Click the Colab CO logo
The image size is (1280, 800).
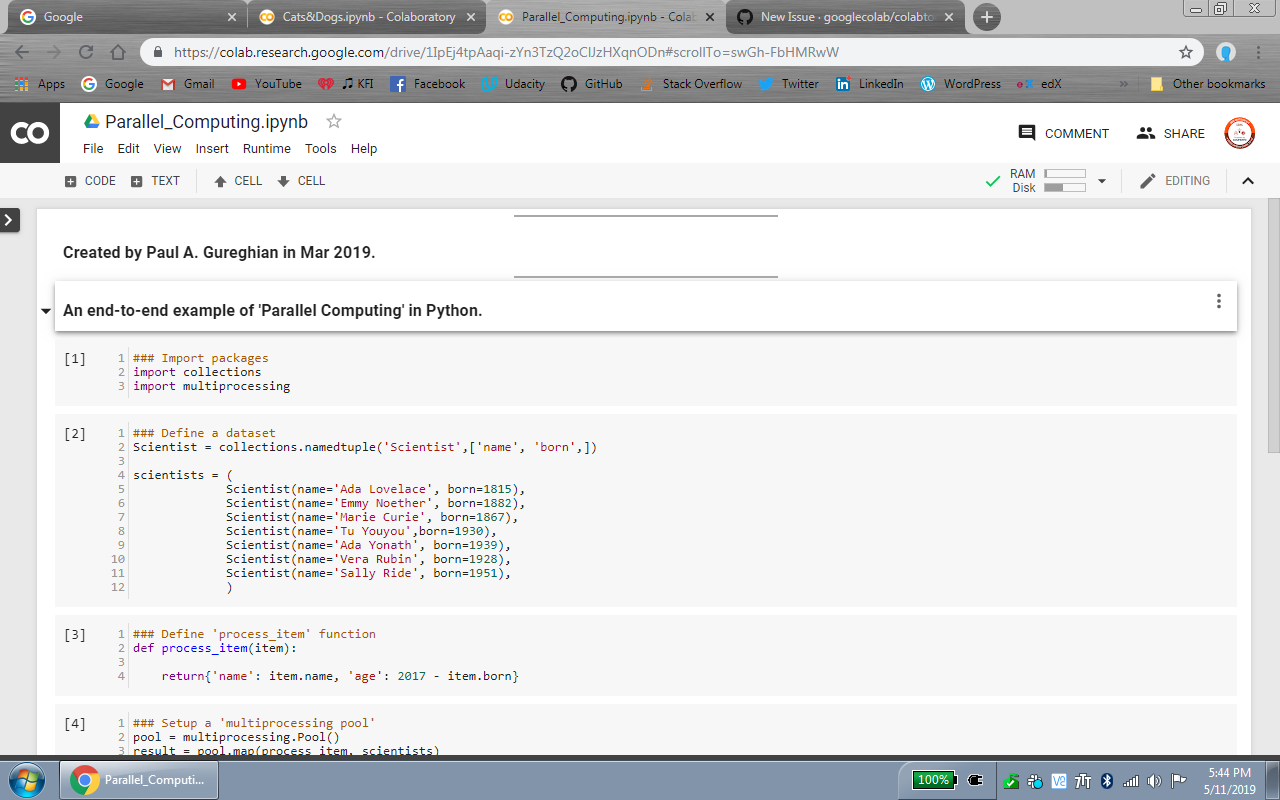30,133
